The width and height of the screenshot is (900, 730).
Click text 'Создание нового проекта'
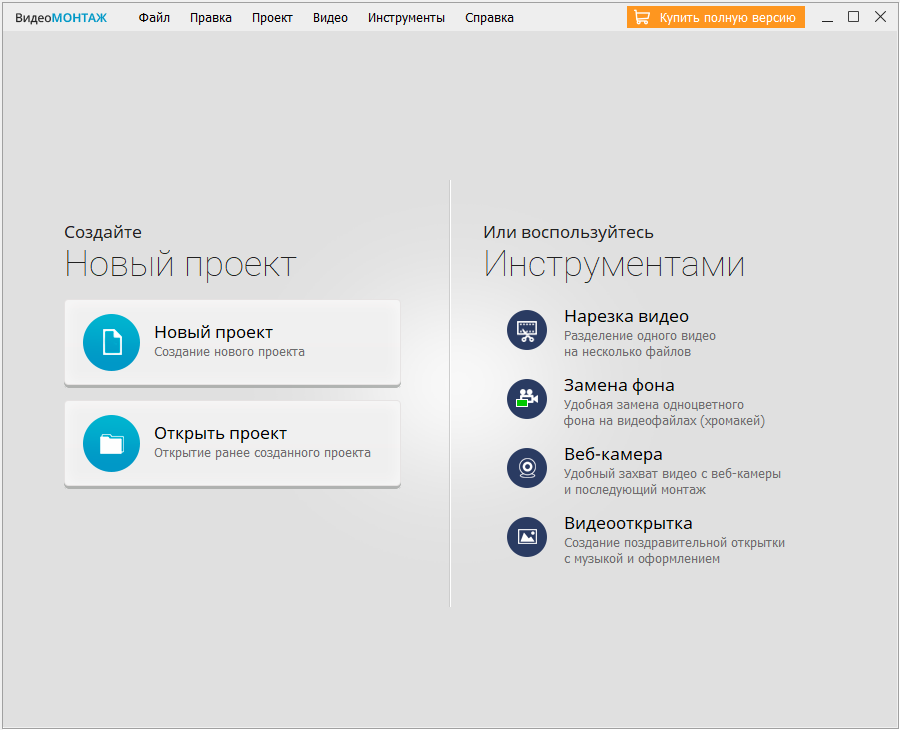230,352
